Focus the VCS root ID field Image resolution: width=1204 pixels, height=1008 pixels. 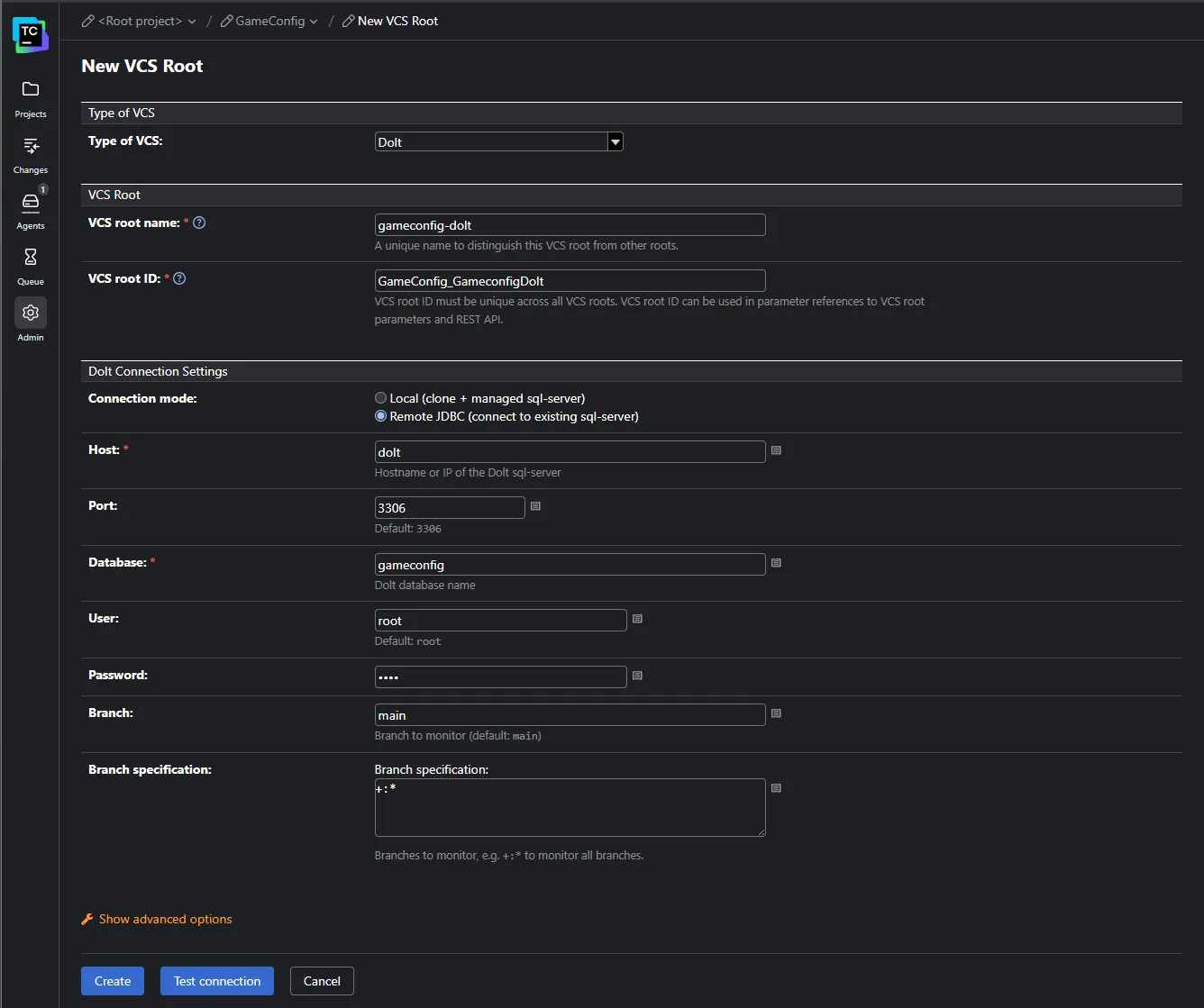point(570,281)
